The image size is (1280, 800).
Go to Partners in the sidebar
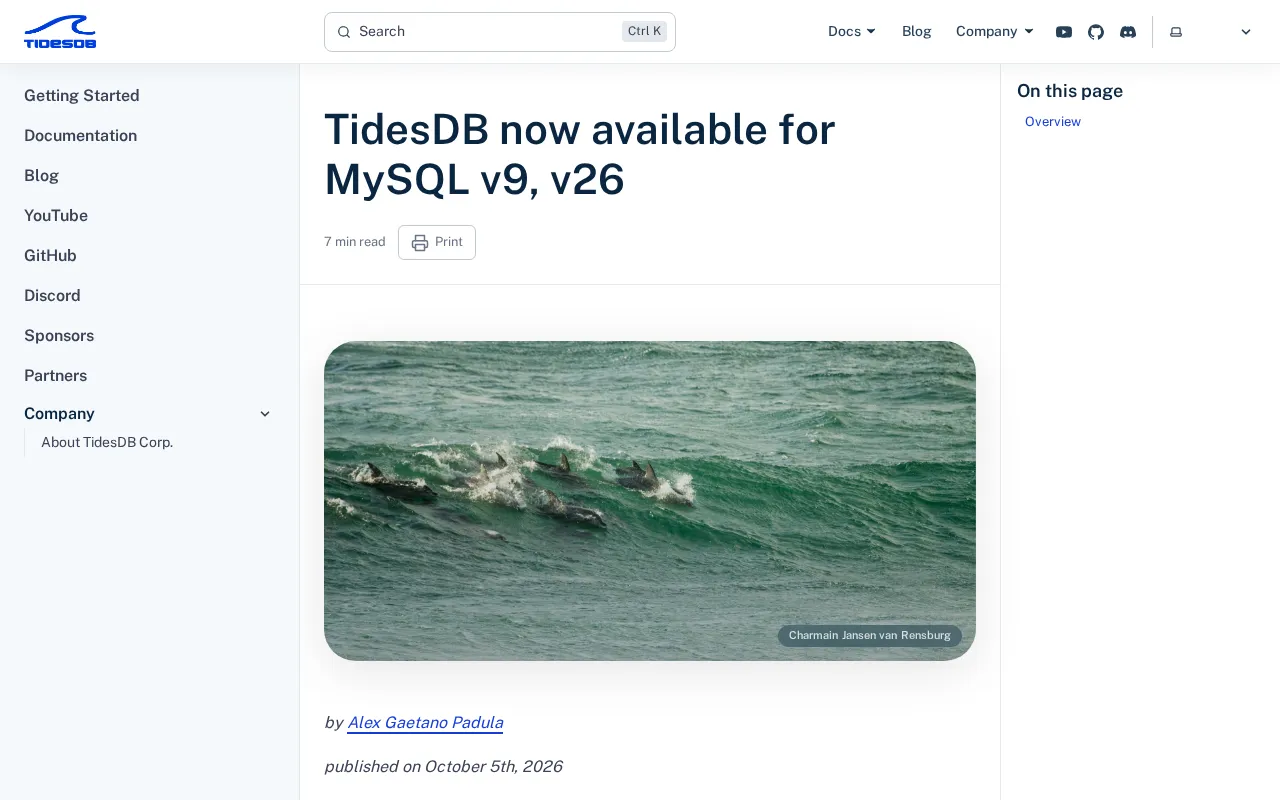(56, 376)
